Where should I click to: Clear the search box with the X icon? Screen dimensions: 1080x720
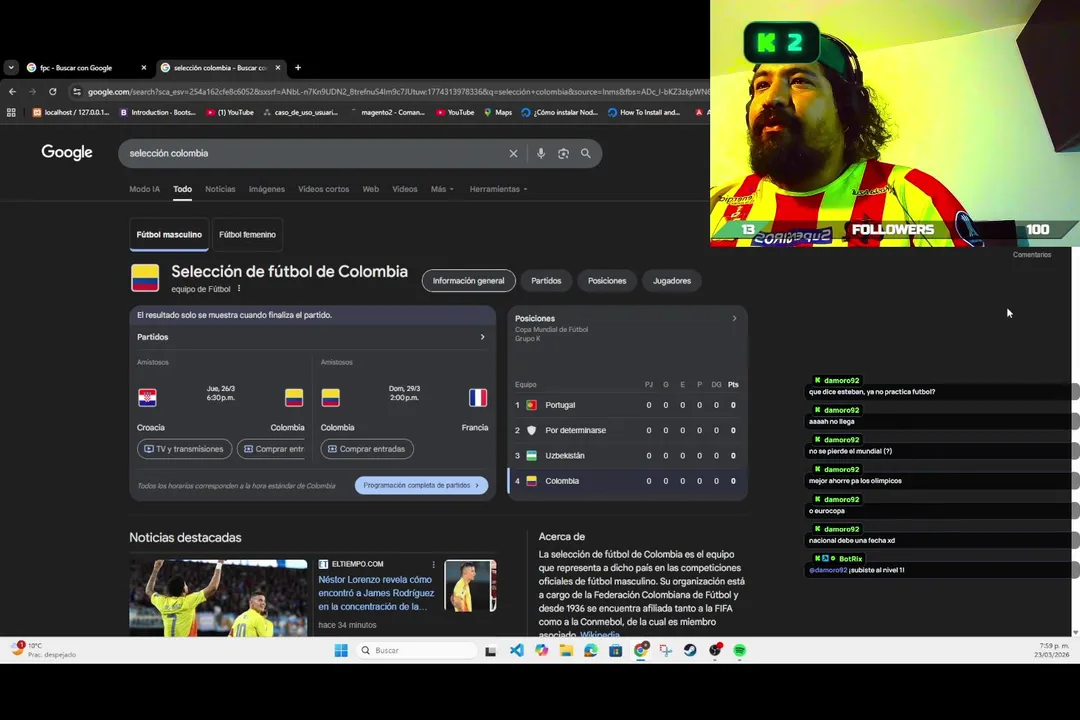pos(513,154)
